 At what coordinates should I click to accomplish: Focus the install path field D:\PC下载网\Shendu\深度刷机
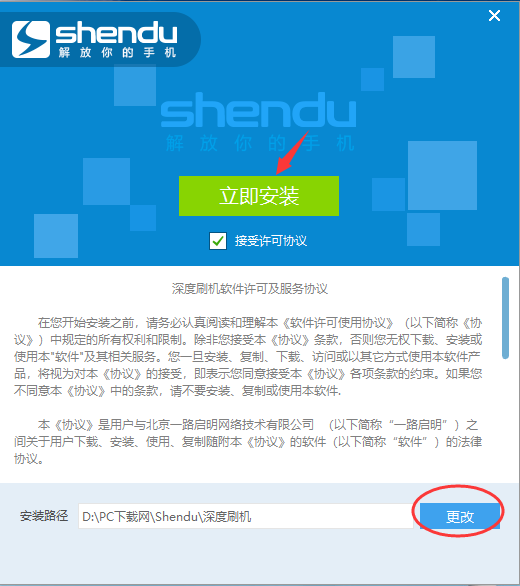pyautogui.click(x=246, y=516)
